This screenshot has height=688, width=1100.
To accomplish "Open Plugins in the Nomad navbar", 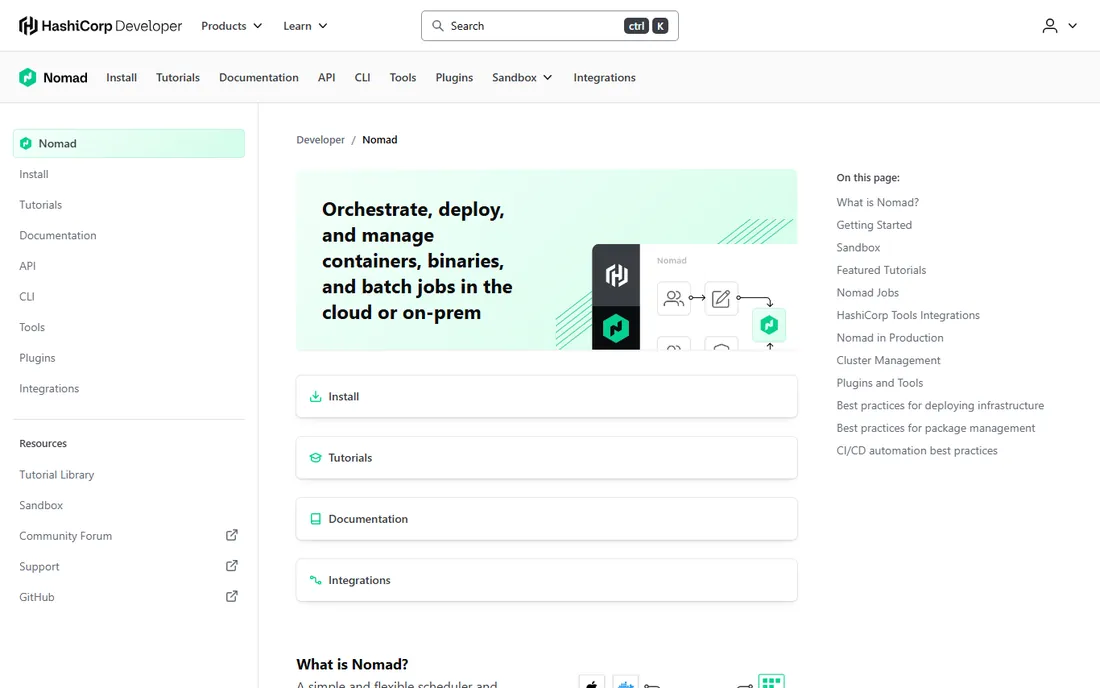I will (x=454, y=77).
